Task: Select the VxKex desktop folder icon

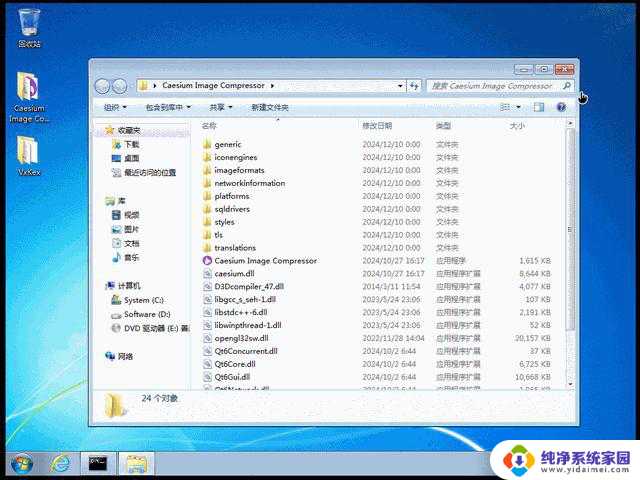Action: coord(29,156)
